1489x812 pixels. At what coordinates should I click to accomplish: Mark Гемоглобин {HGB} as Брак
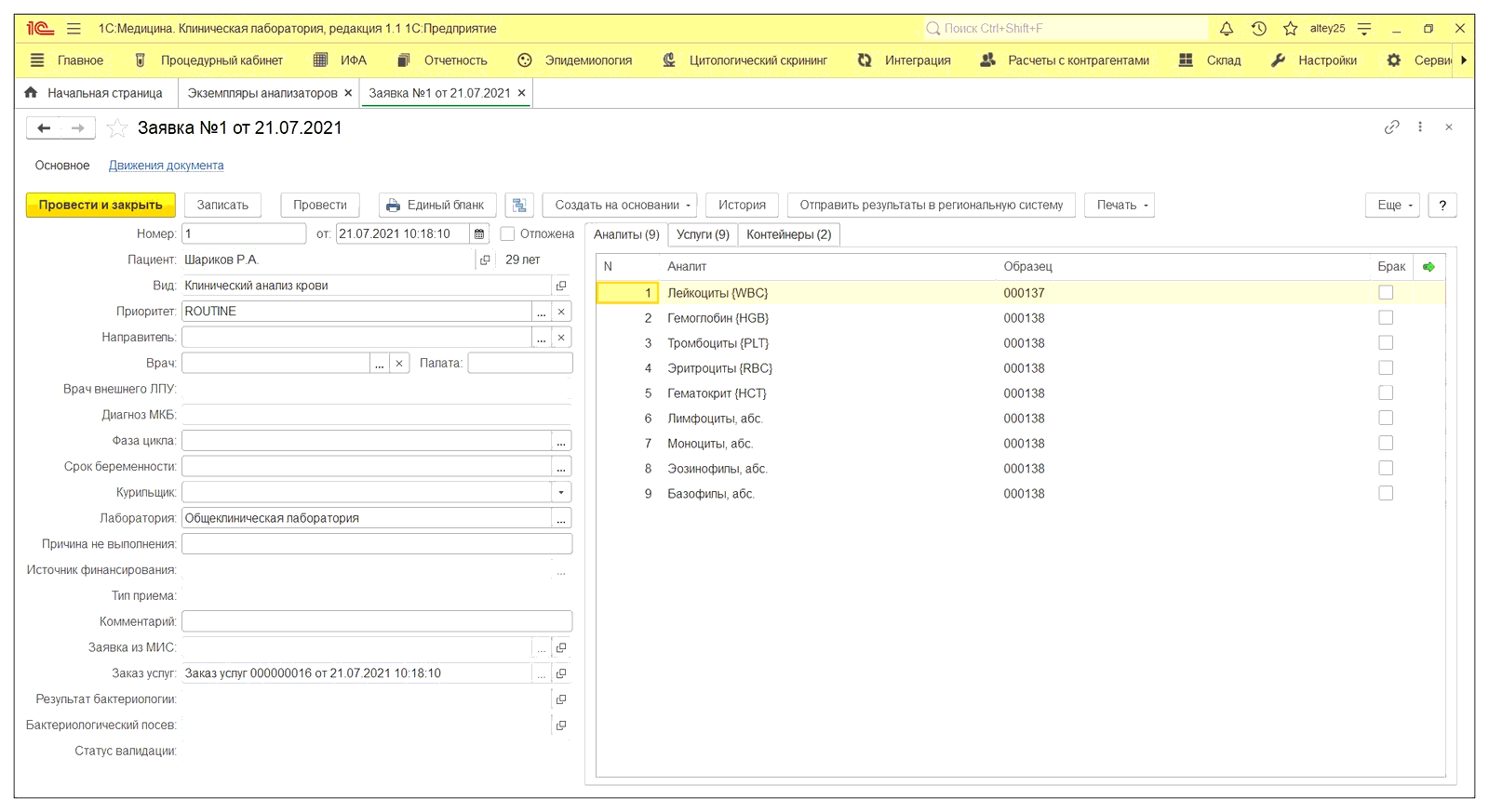pos(1386,318)
